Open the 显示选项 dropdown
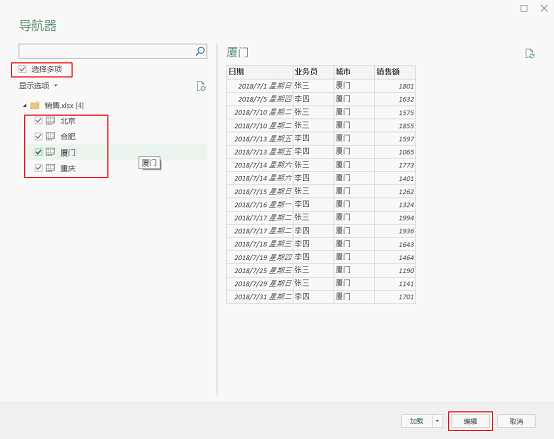 point(38,85)
